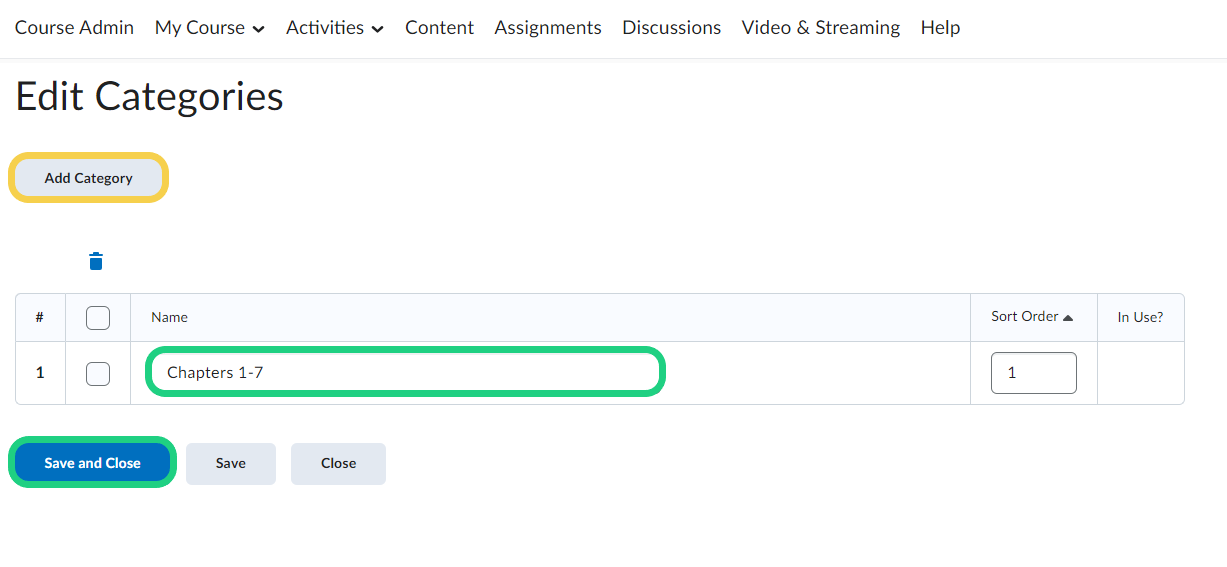Screen dimensions: 1227x567
Task: Select Video & Streaming in navbar
Action: (x=820, y=28)
